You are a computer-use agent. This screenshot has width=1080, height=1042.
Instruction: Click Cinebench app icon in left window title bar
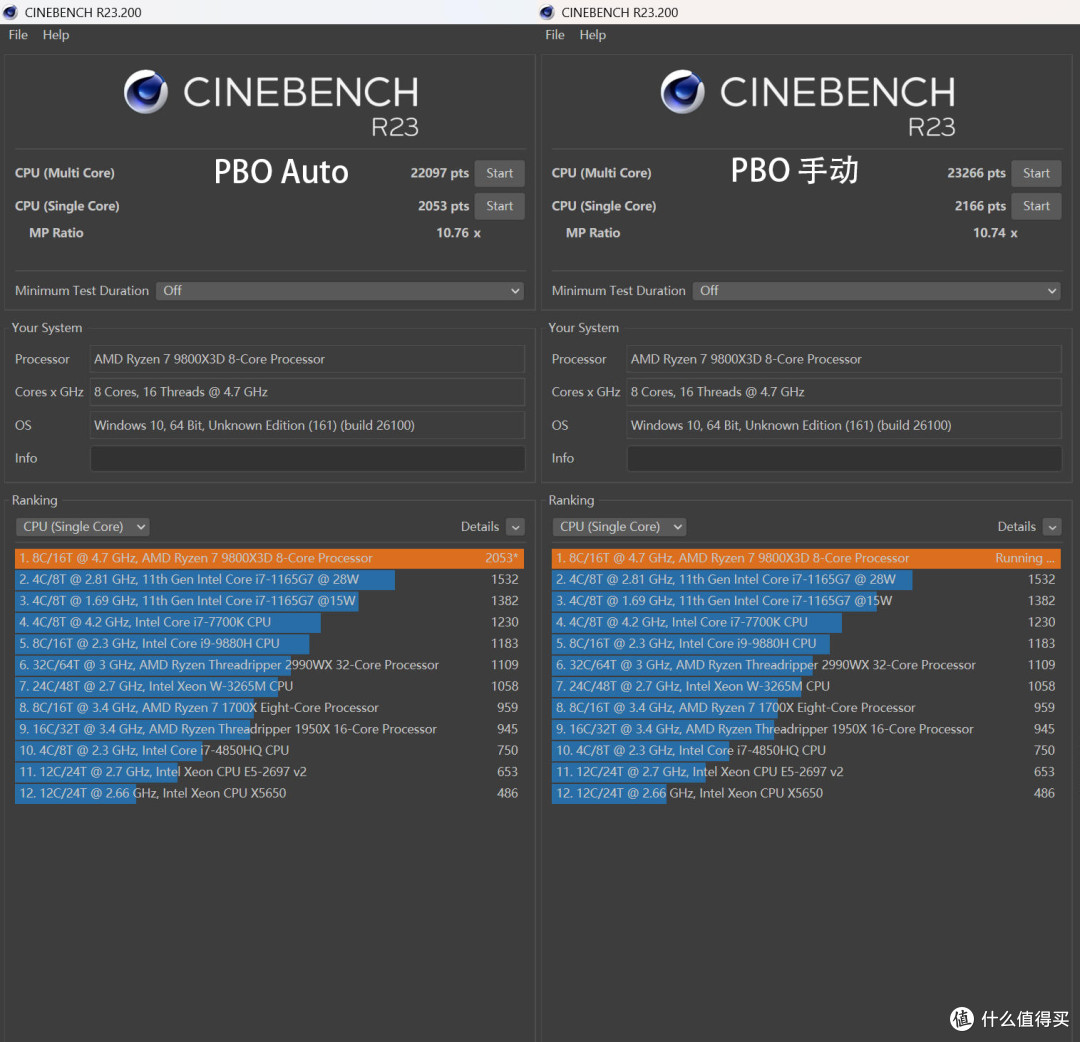(x=10, y=12)
